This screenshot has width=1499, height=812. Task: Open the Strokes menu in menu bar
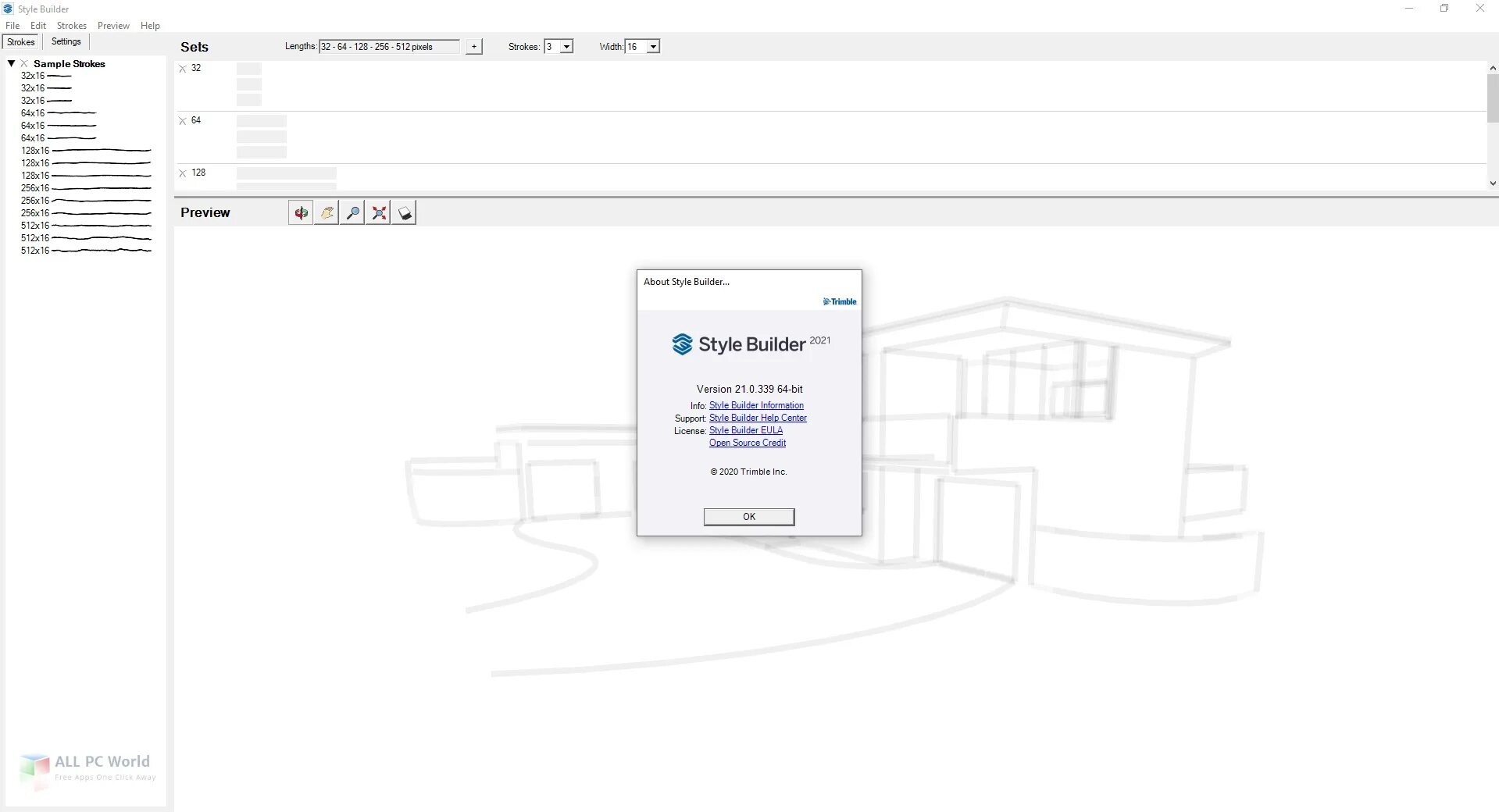72,26
